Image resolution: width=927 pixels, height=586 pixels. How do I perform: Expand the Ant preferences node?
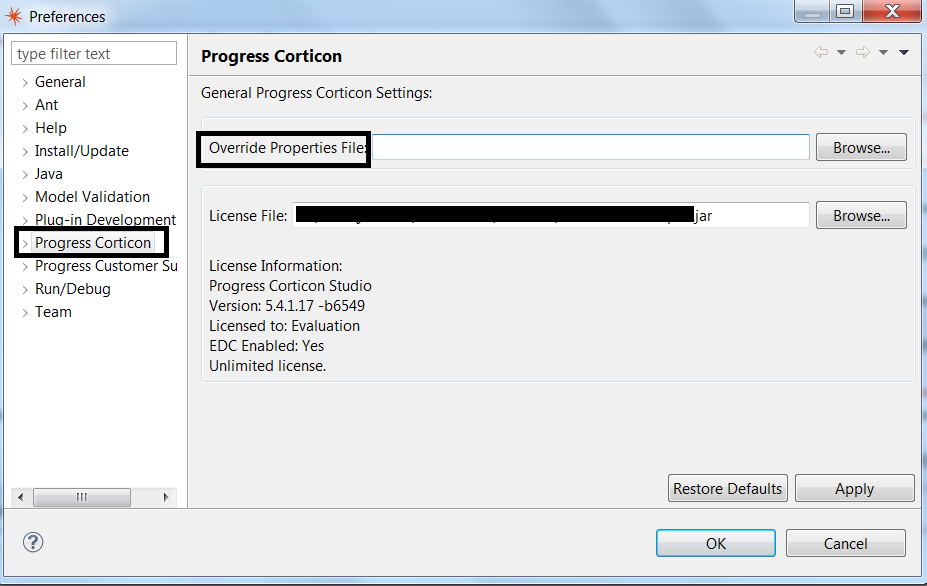[25, 106]
